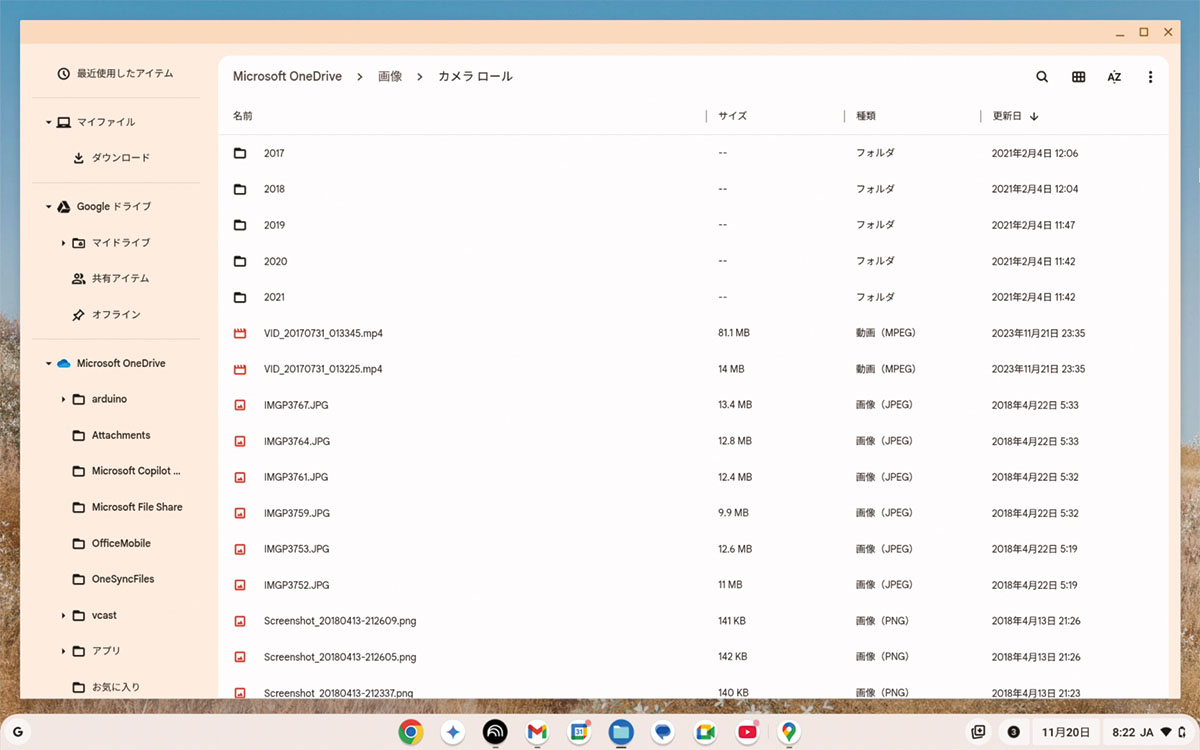Open Gemini sparkle app on shelf

(x=452, y=732)
